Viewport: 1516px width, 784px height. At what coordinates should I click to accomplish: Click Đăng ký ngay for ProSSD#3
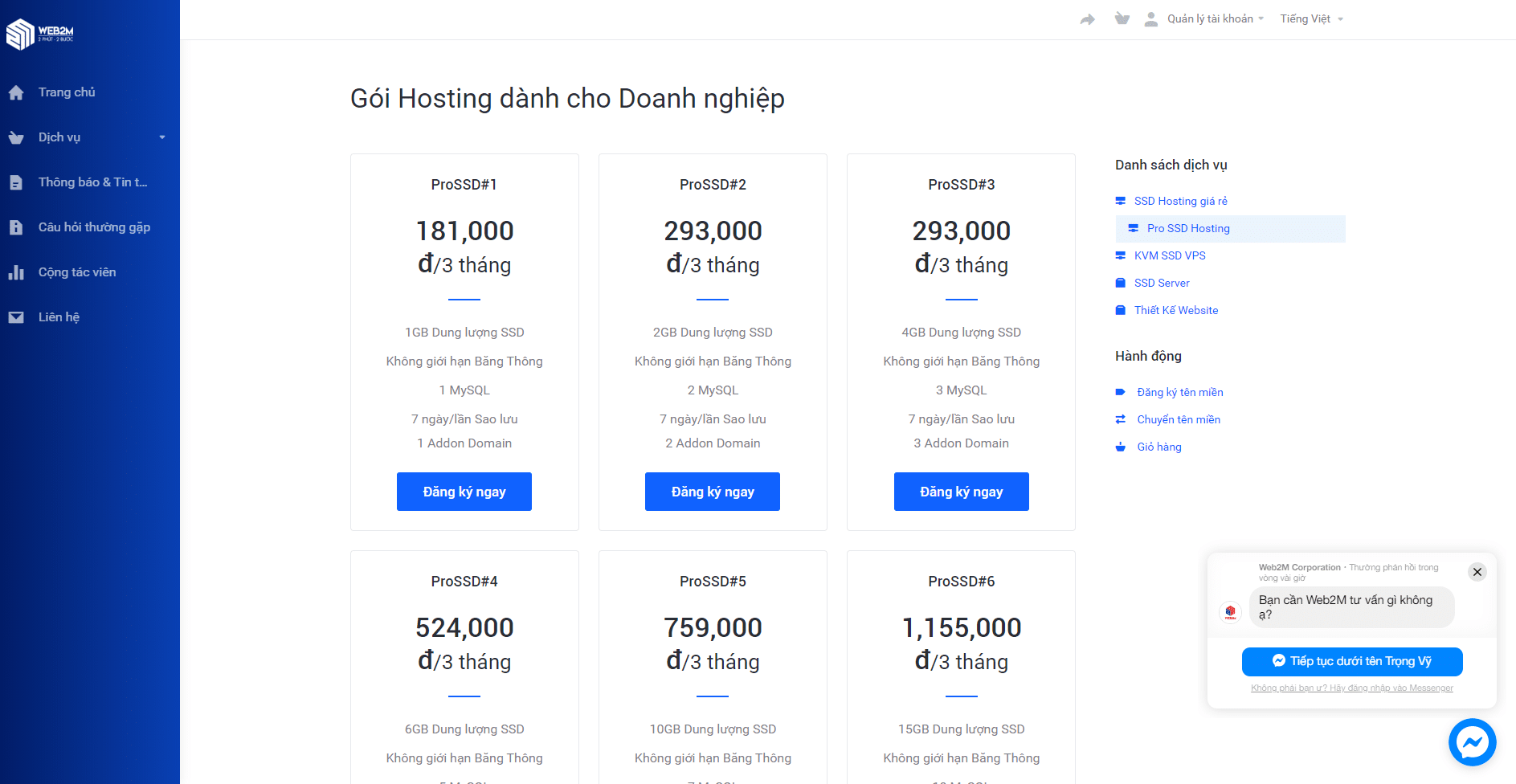coord(961,492)
